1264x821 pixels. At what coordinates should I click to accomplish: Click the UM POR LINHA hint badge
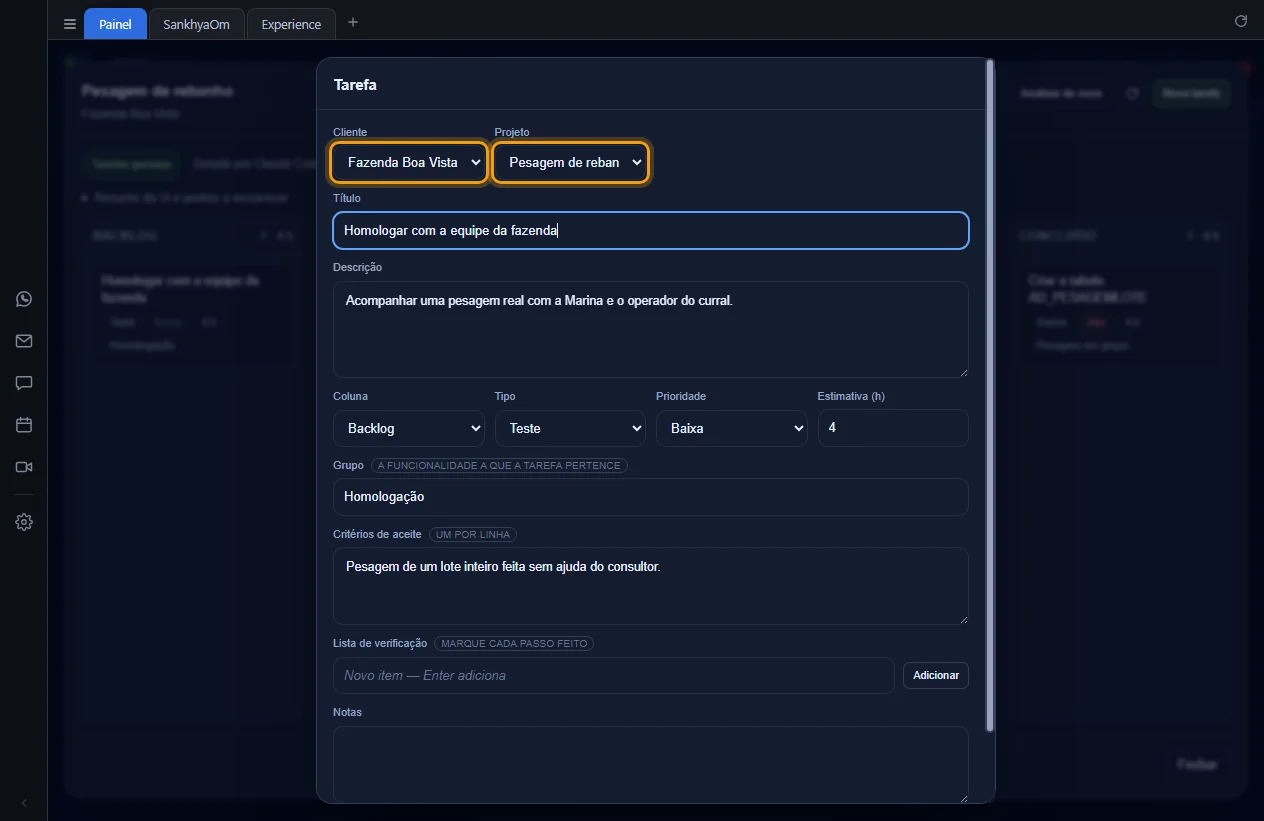[x=473, y=535]
